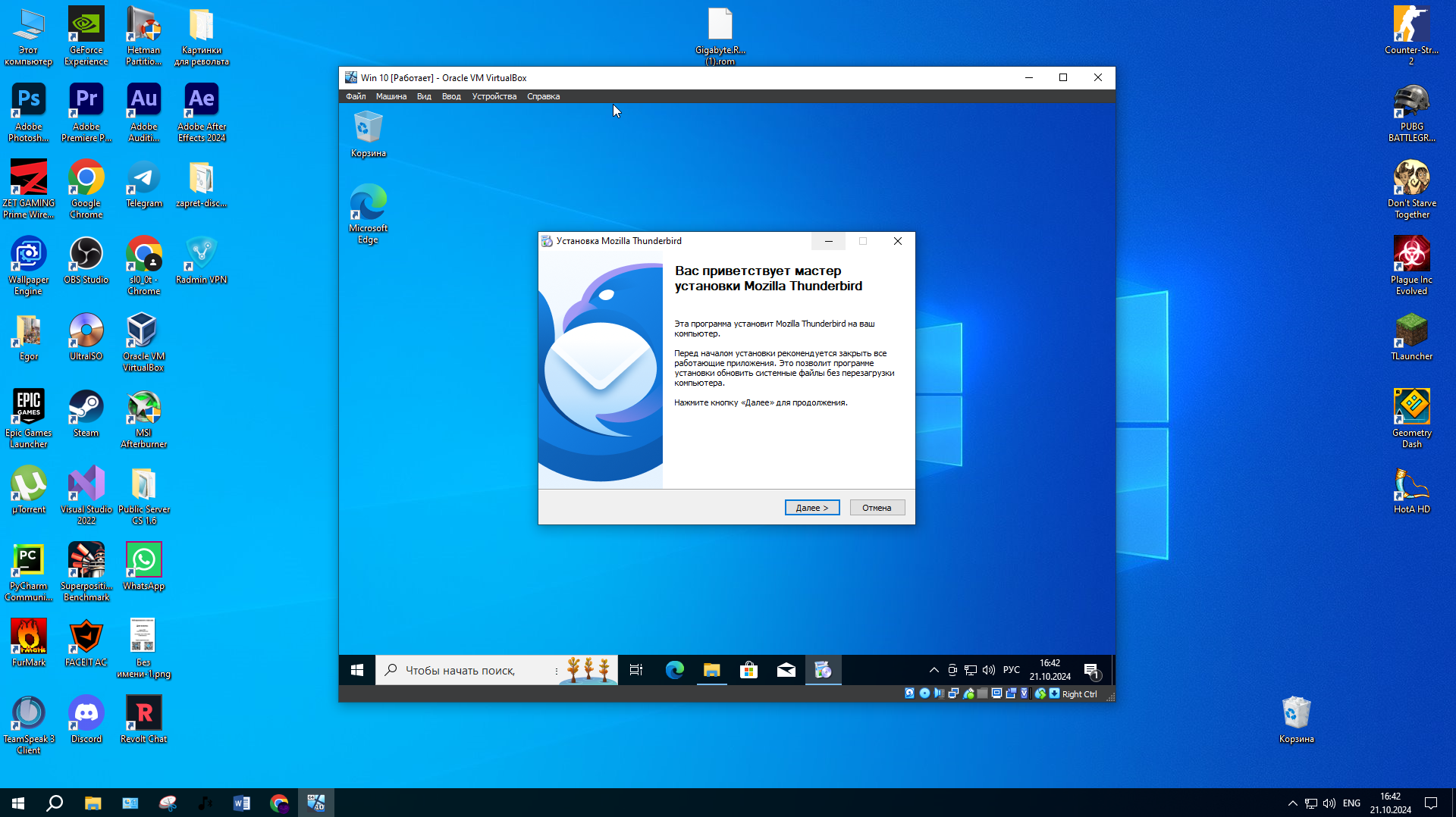Click the guest network tray icon

[971, 670]
